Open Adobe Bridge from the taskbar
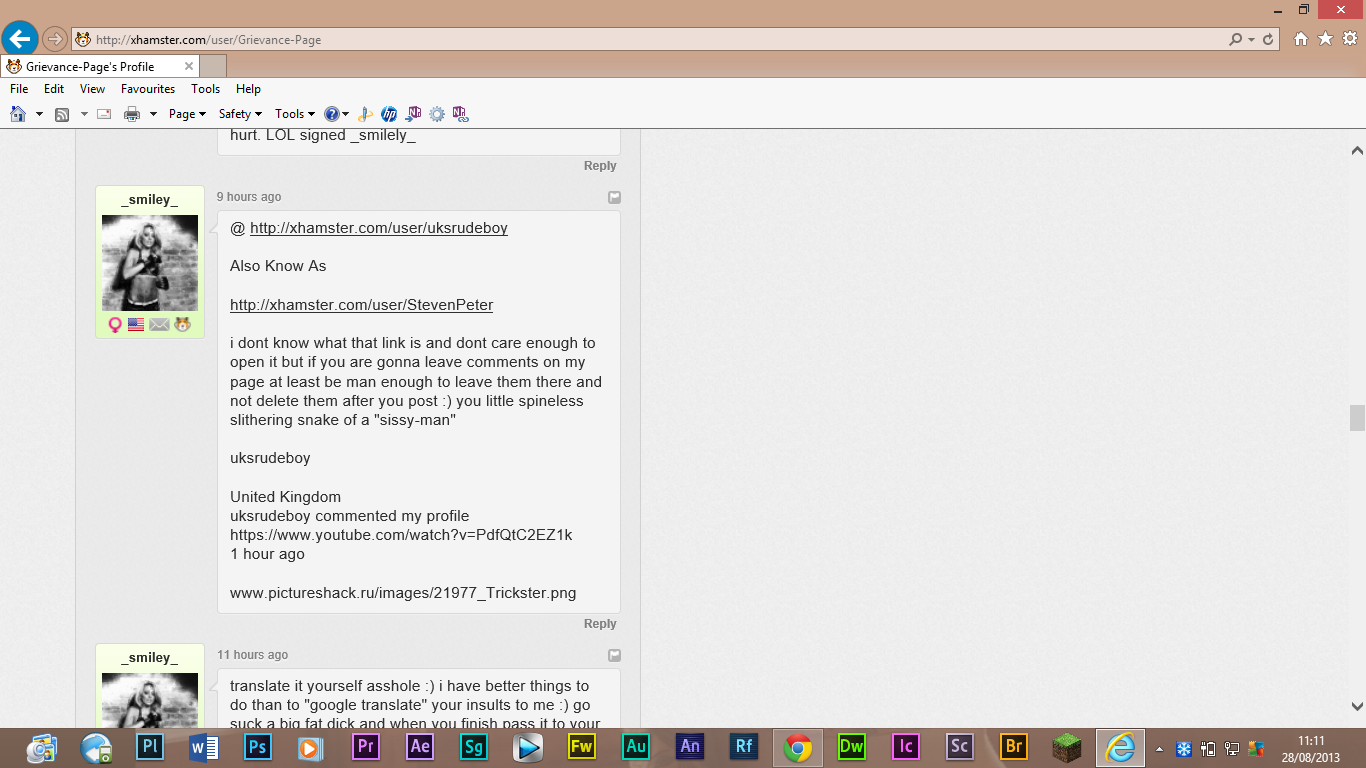The image size is (1366, 768). [x=1014, y=747]
